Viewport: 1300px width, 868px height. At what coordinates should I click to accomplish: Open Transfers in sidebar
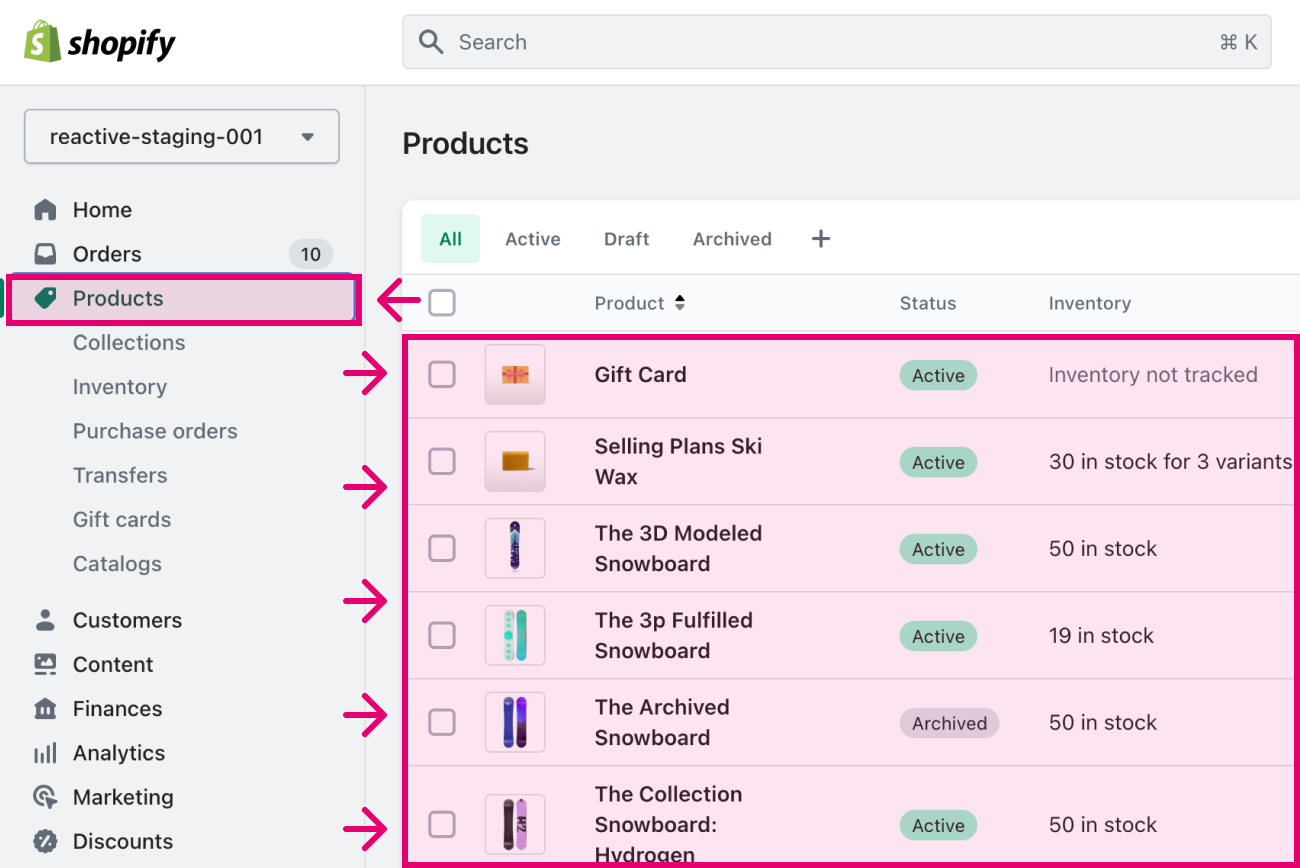(120, 476)
